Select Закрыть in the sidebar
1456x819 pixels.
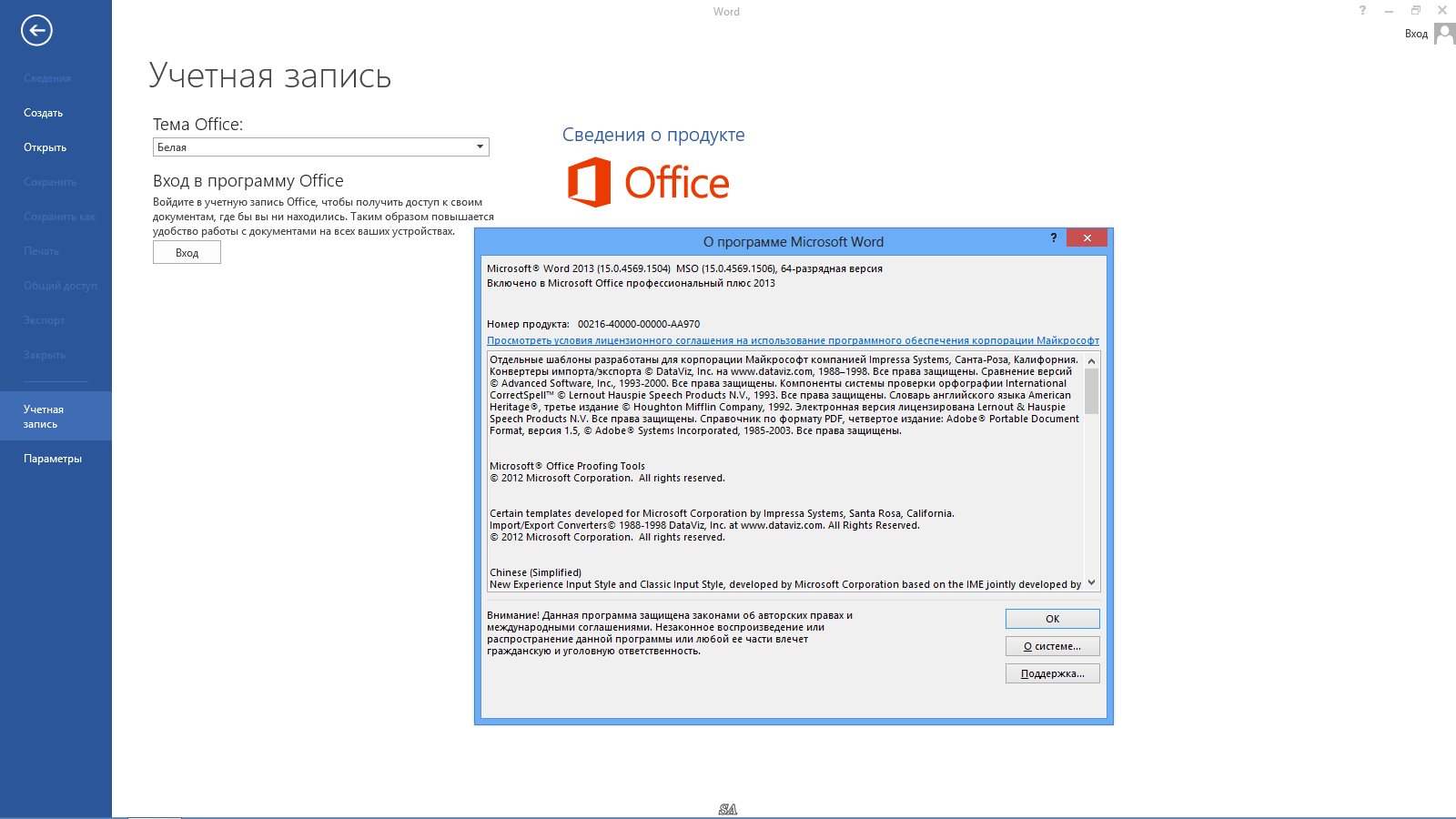(x=45, y=355)
